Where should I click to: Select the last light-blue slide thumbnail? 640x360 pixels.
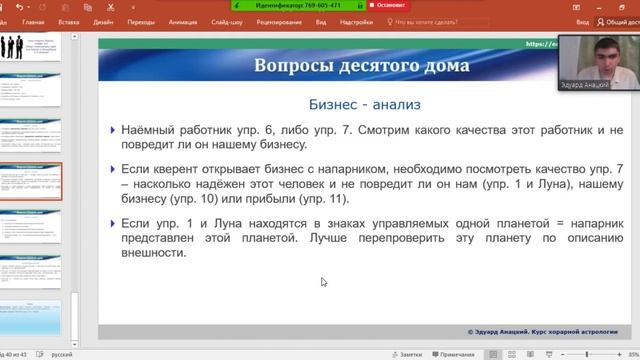click(x=30, y=318)
